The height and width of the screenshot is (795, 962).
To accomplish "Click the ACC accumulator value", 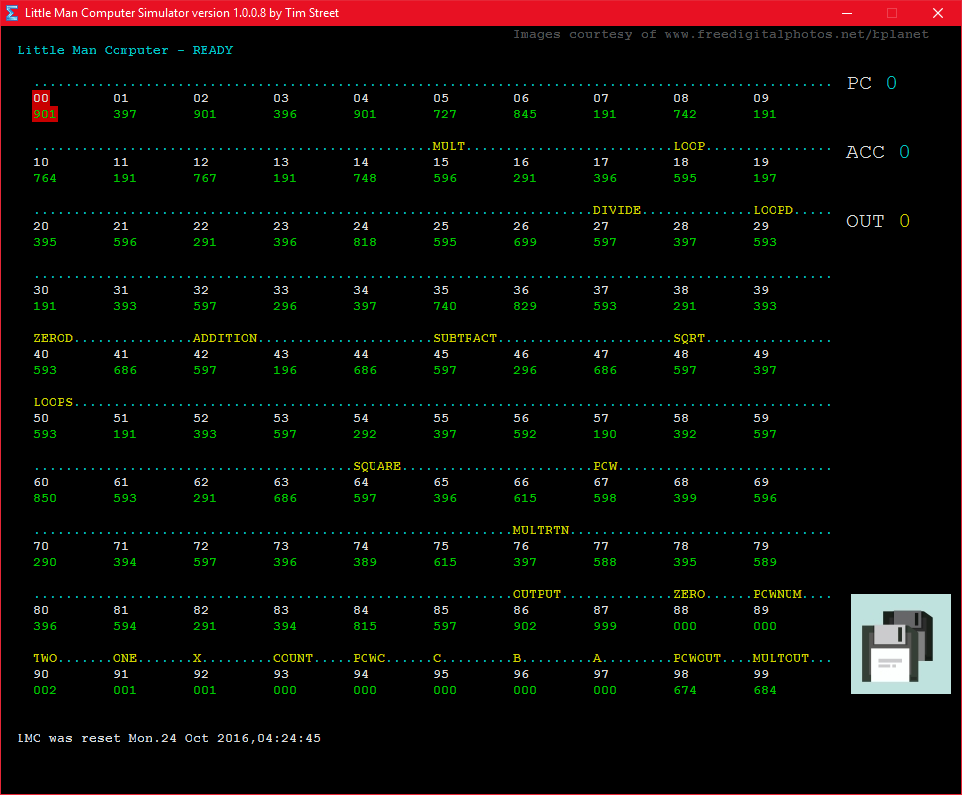I will 904,152.
